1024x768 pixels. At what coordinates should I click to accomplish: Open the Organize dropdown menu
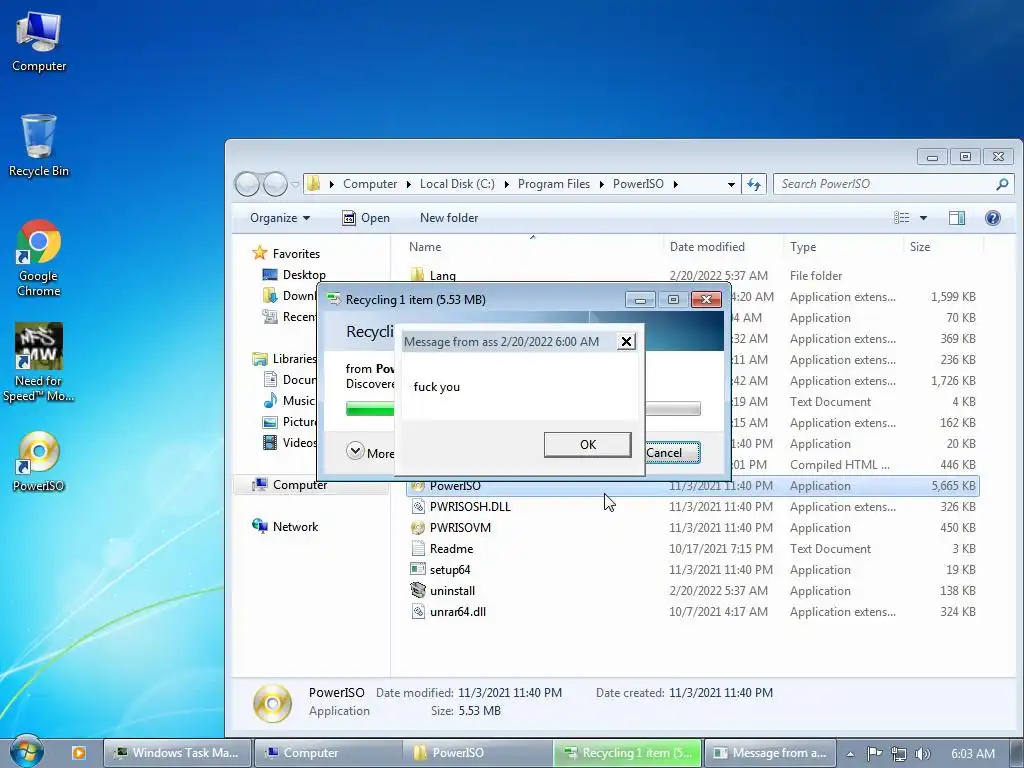pyautogui.click(x=280, y=218)
